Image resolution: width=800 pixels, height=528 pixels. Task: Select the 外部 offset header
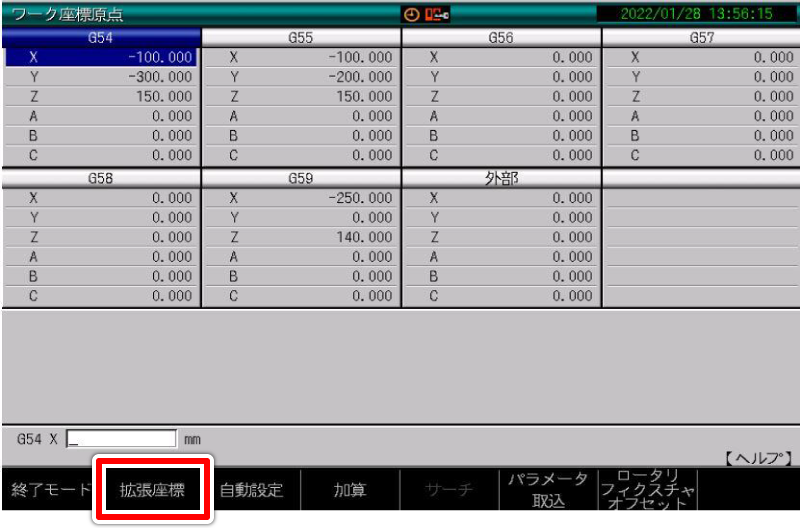(x=500, y=178)
